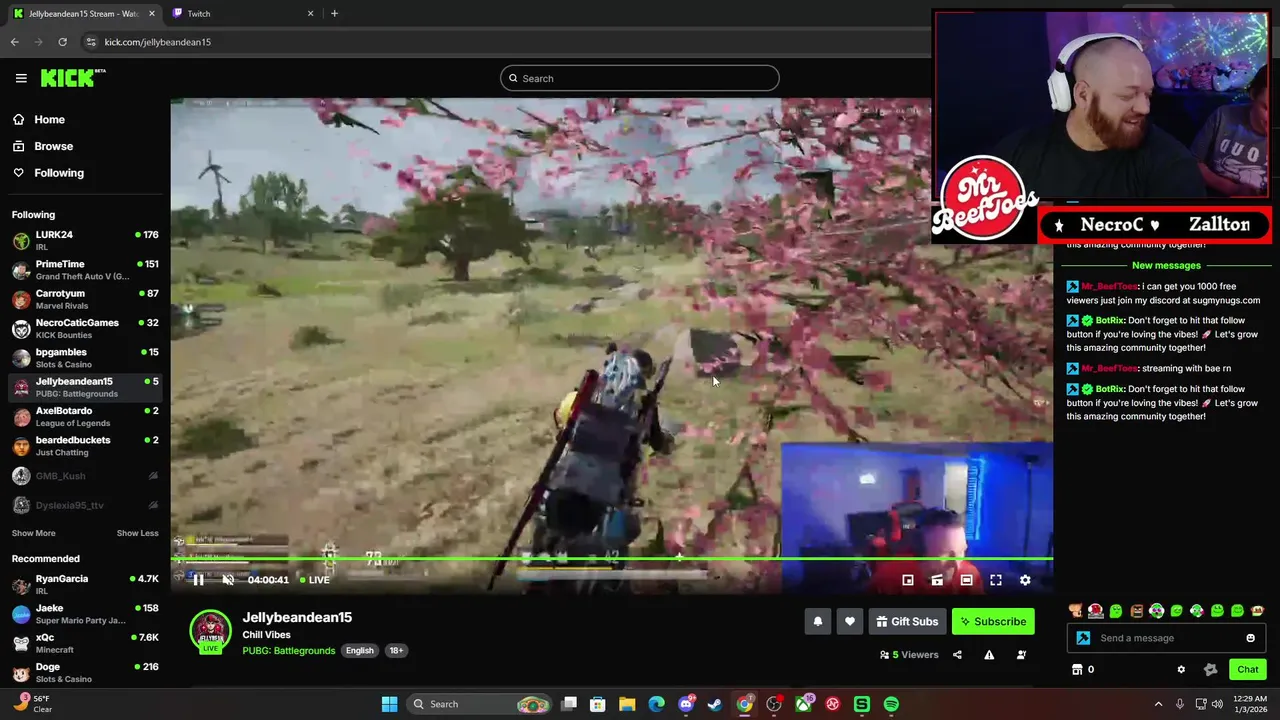Toggle follow heart button
This screenshot has height=720, width=1280.
[850, 622]
